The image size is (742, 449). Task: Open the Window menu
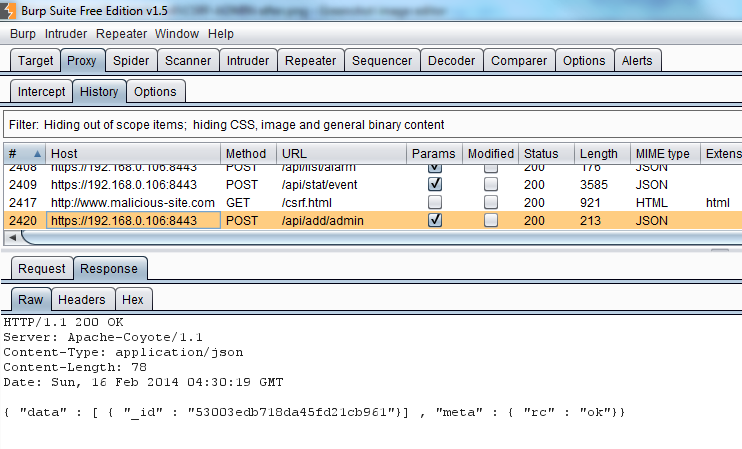(177, 34)
